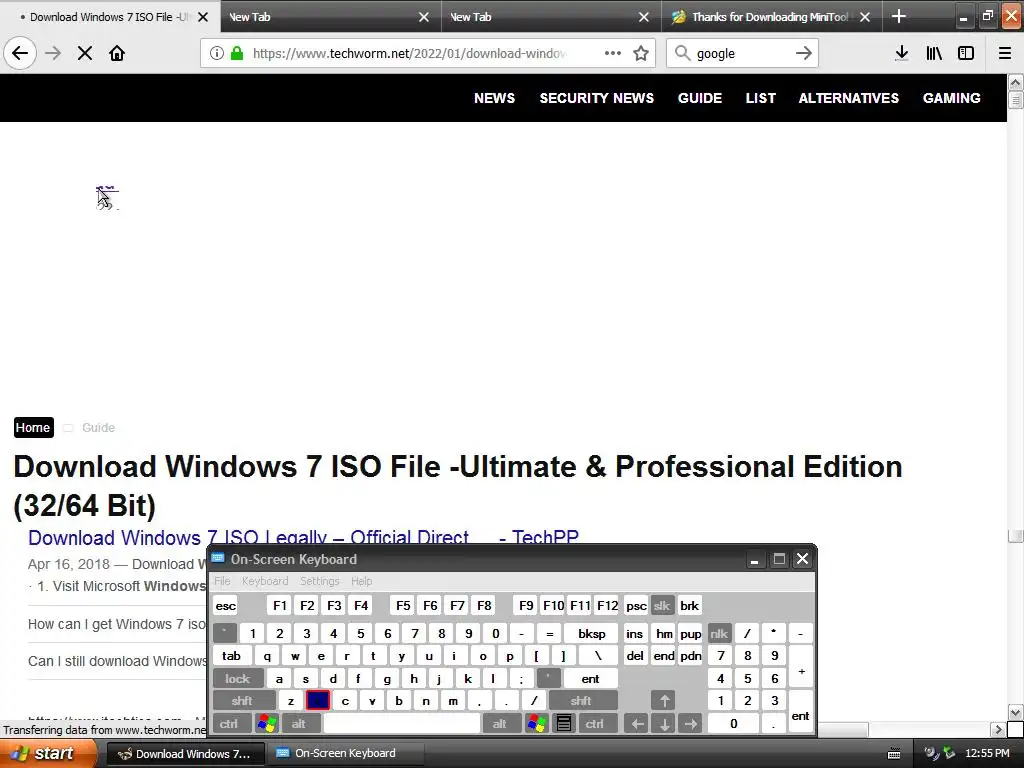Click the google search box
This screenshot has width=1024, height=768.
pos(741,53)
